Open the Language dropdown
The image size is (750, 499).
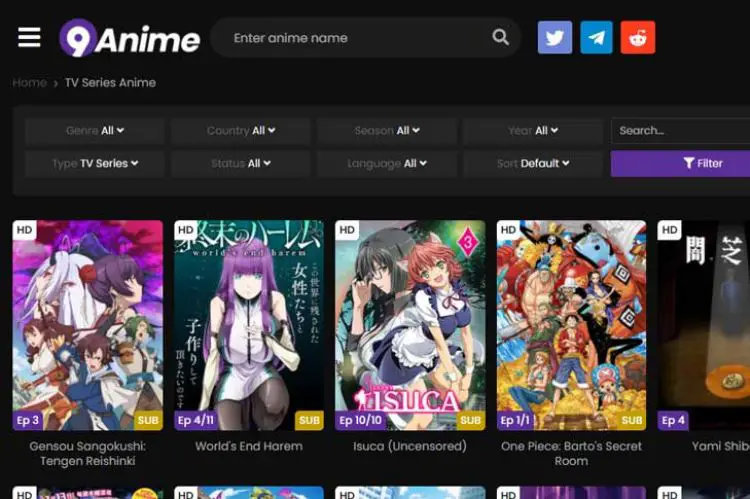[x=387, y=164]
